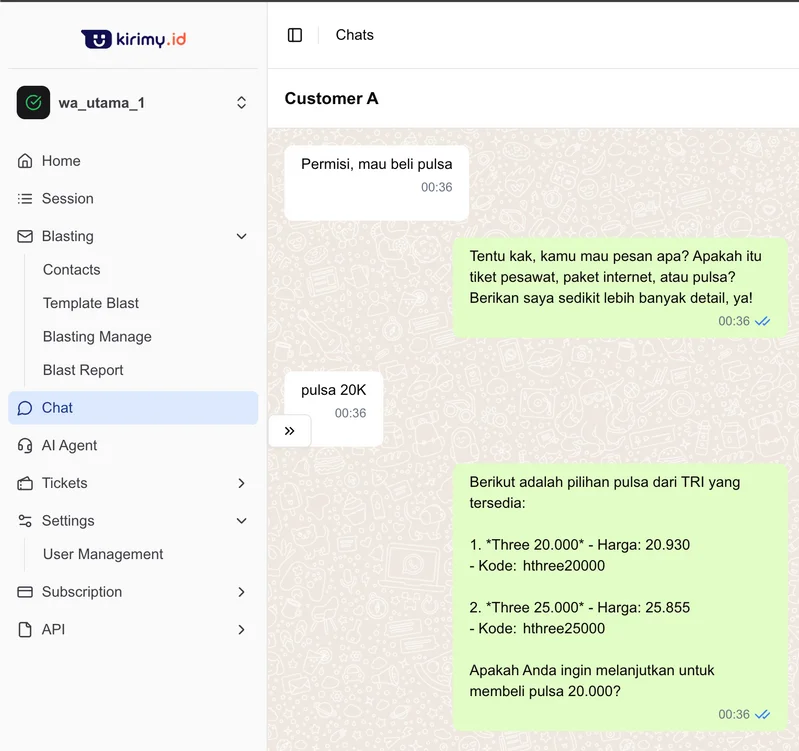Open the wa_utama_1 session switcher
799x751 pixels.
[x=241, y=102]
